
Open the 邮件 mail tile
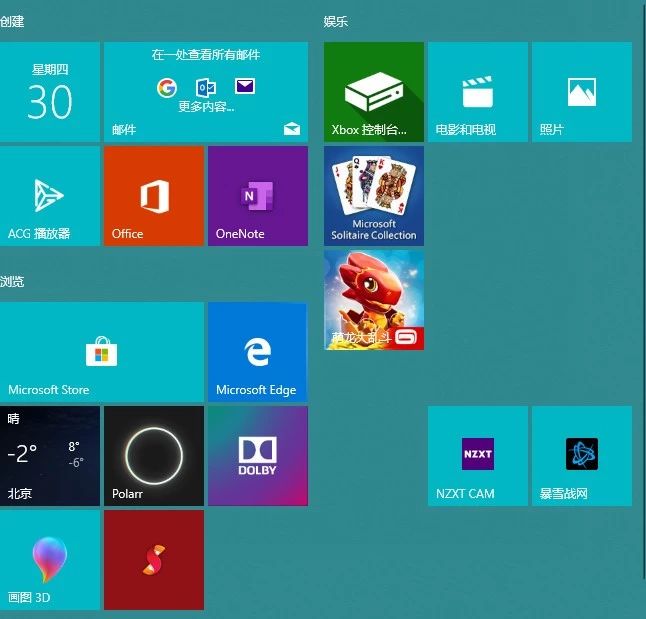[x=206, y=92]
